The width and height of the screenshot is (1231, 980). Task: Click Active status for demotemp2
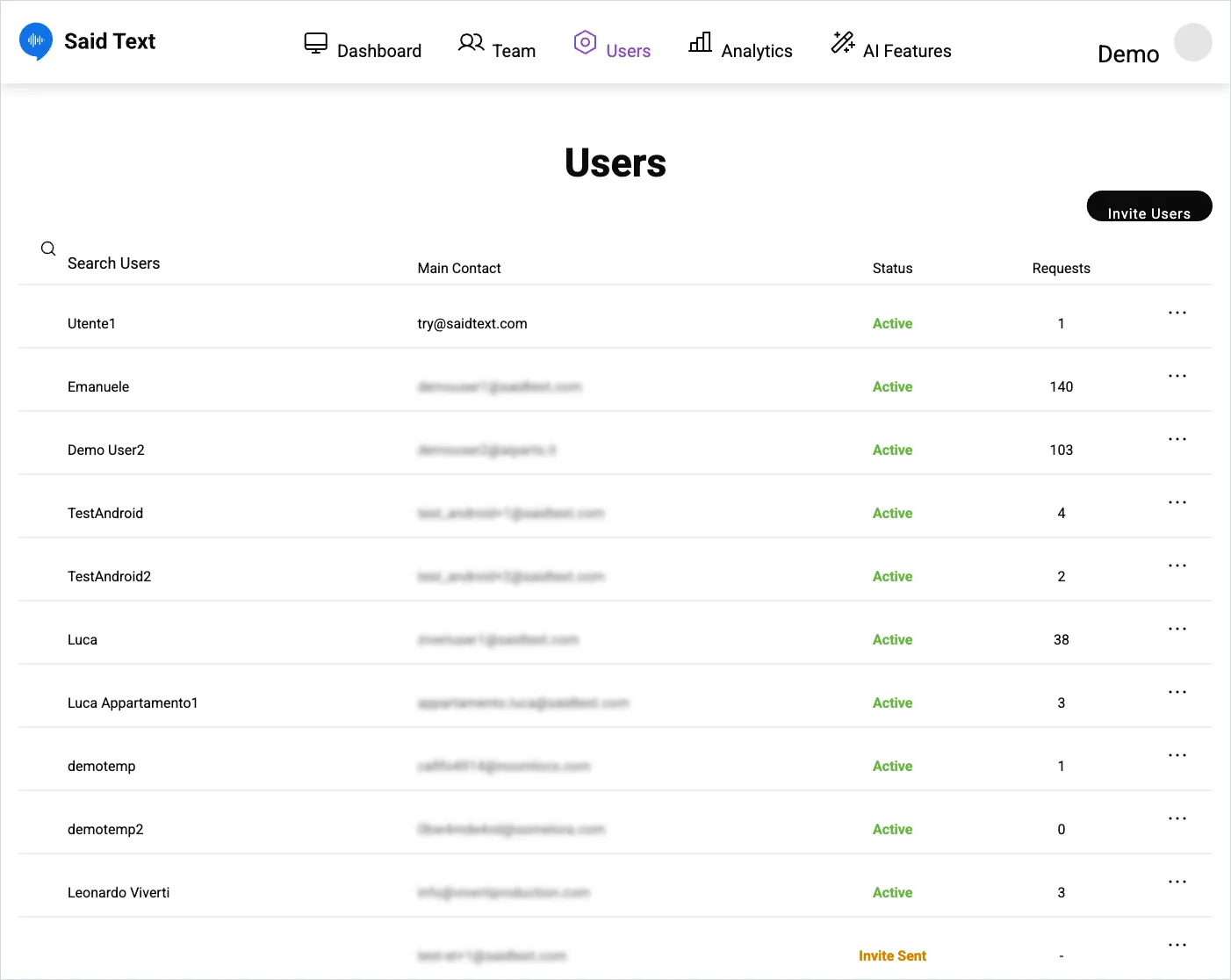892,829
